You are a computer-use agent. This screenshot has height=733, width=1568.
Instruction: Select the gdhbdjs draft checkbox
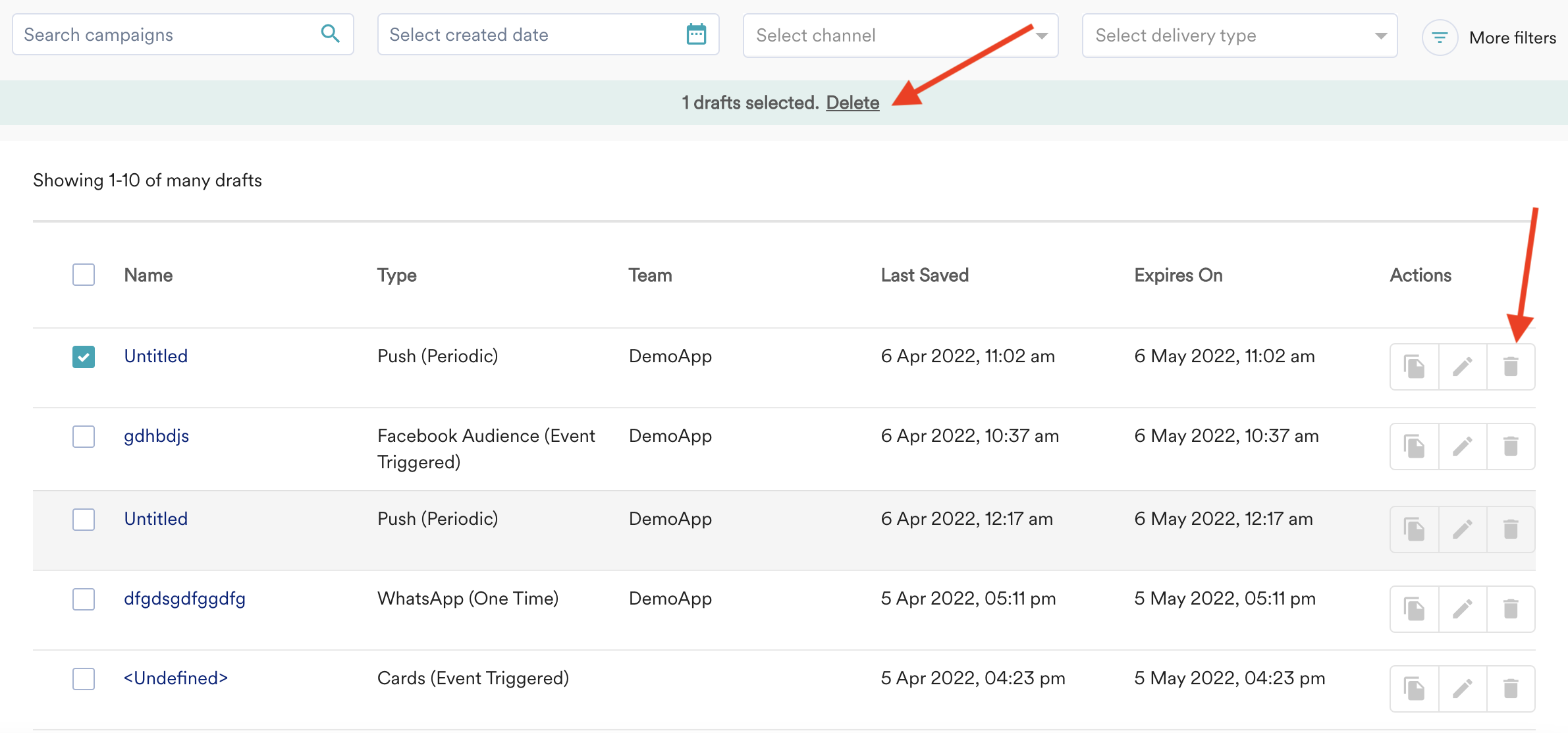(x=84, y=436)
